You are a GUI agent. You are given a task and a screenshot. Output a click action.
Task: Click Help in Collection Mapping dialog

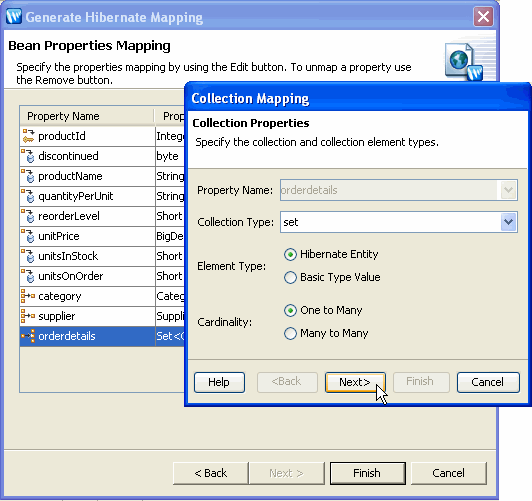coord(219,382)
